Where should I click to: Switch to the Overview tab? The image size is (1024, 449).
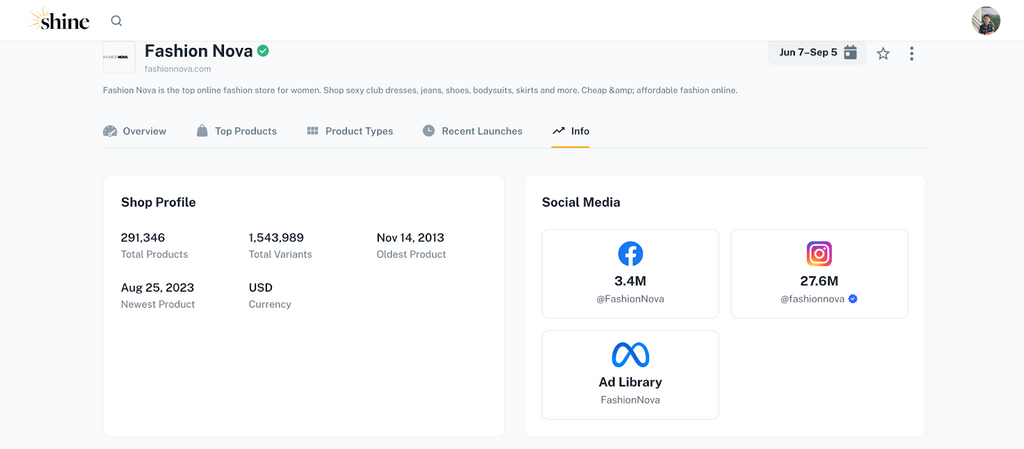pyautogui.click(x=135, y=131)
